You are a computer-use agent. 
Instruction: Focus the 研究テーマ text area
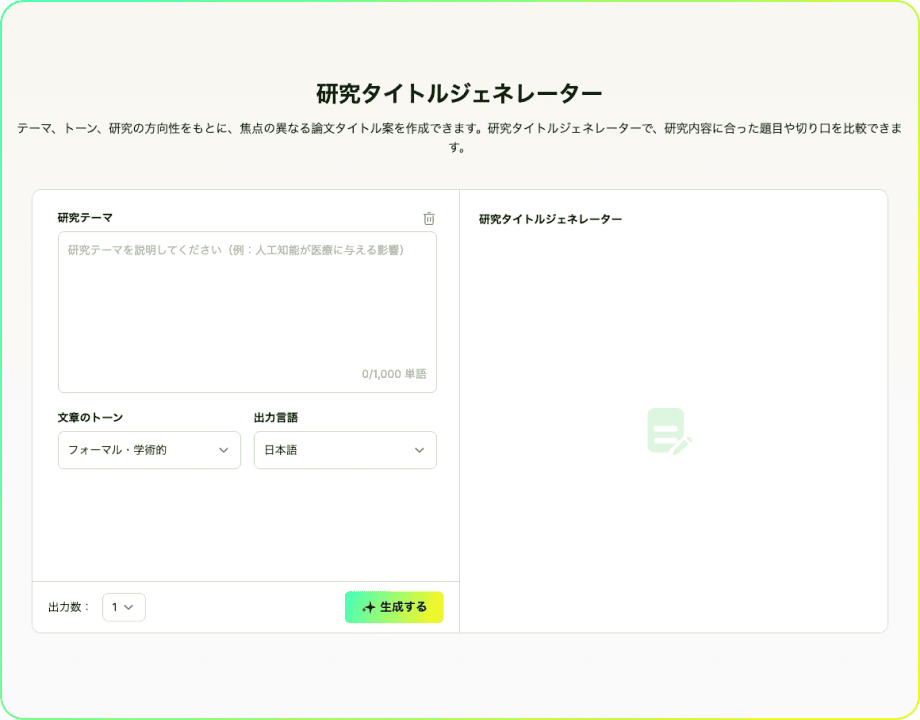[247, 312]
